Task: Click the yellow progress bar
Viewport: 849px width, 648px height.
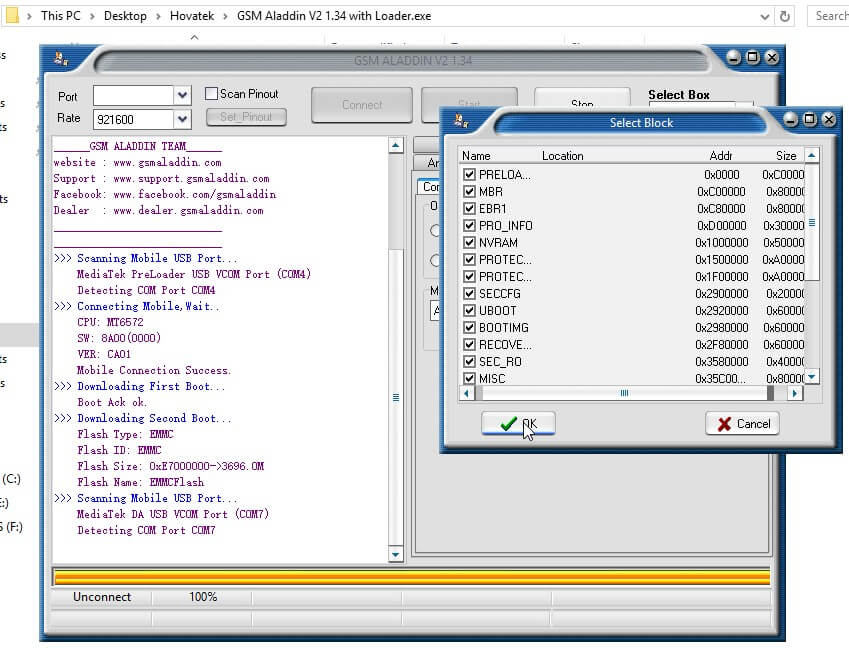Action: (412, 577)
